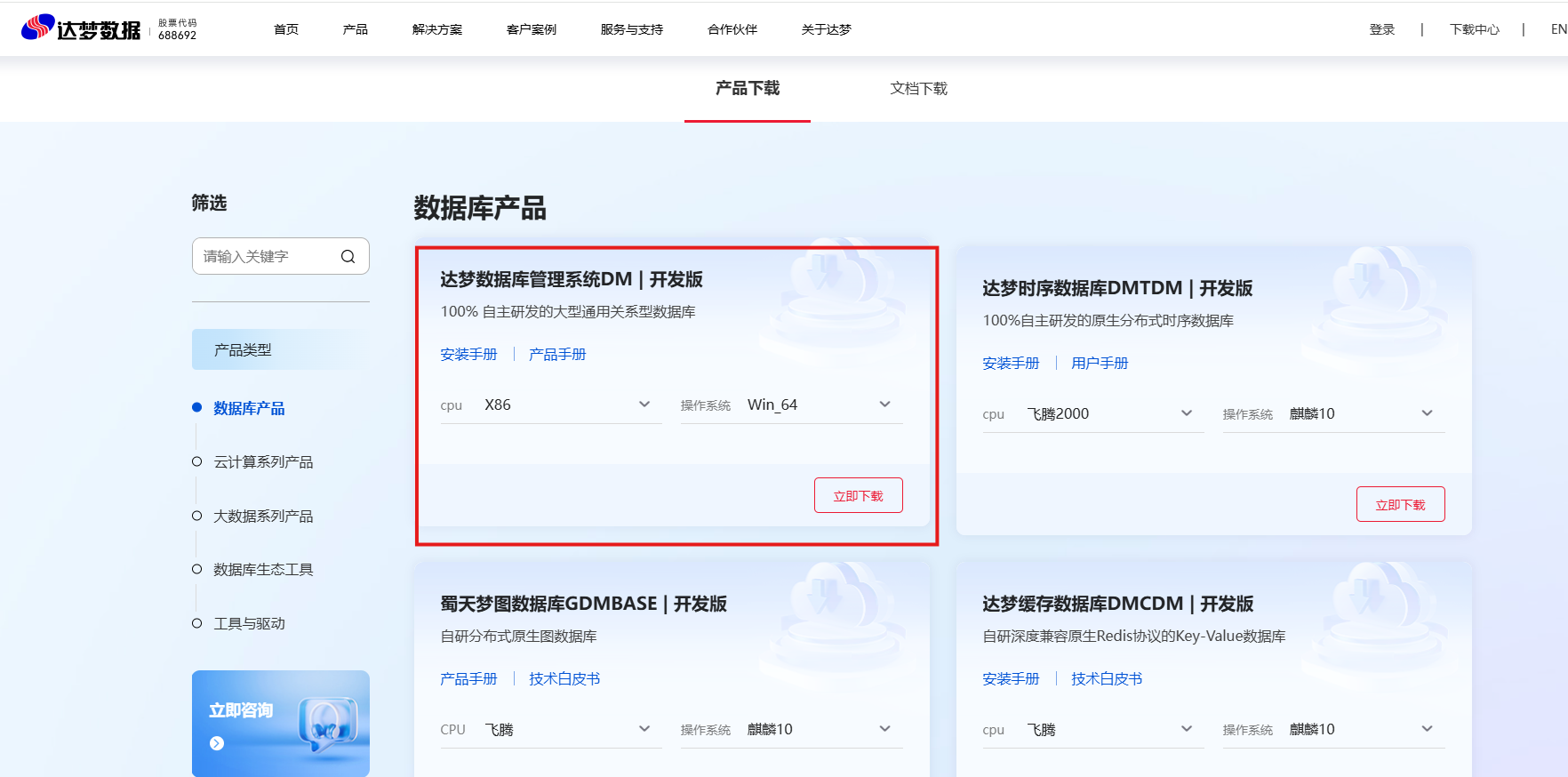Image resolution: width=1568 pixels, height=777 pixels.
Task: Click 达梦数据库管理系统DM | 开发版 title
Action: click(572, 279)
